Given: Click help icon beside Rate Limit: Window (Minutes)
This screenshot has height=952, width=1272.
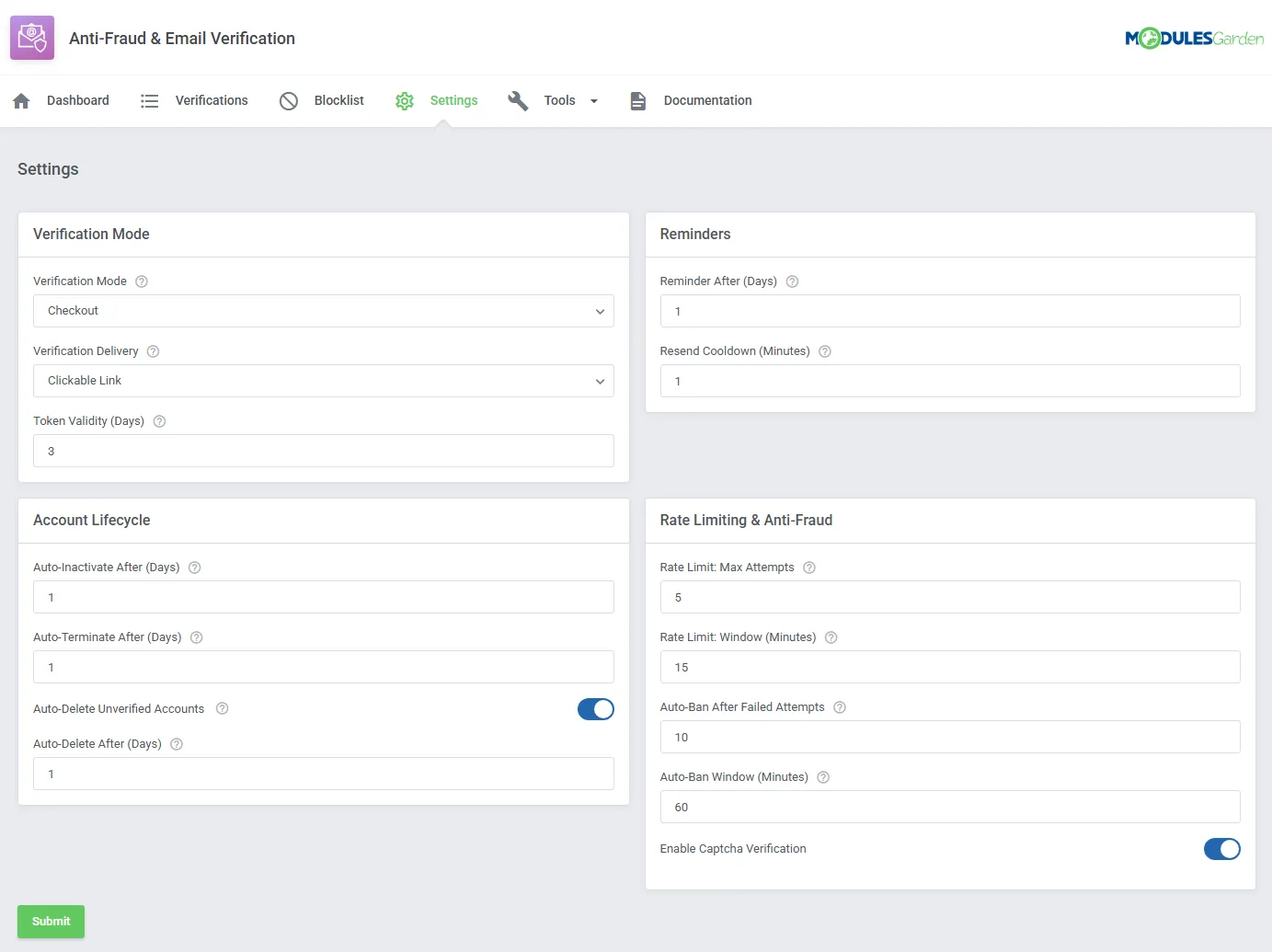Looking at the screenshot, I should coord(831,637).
